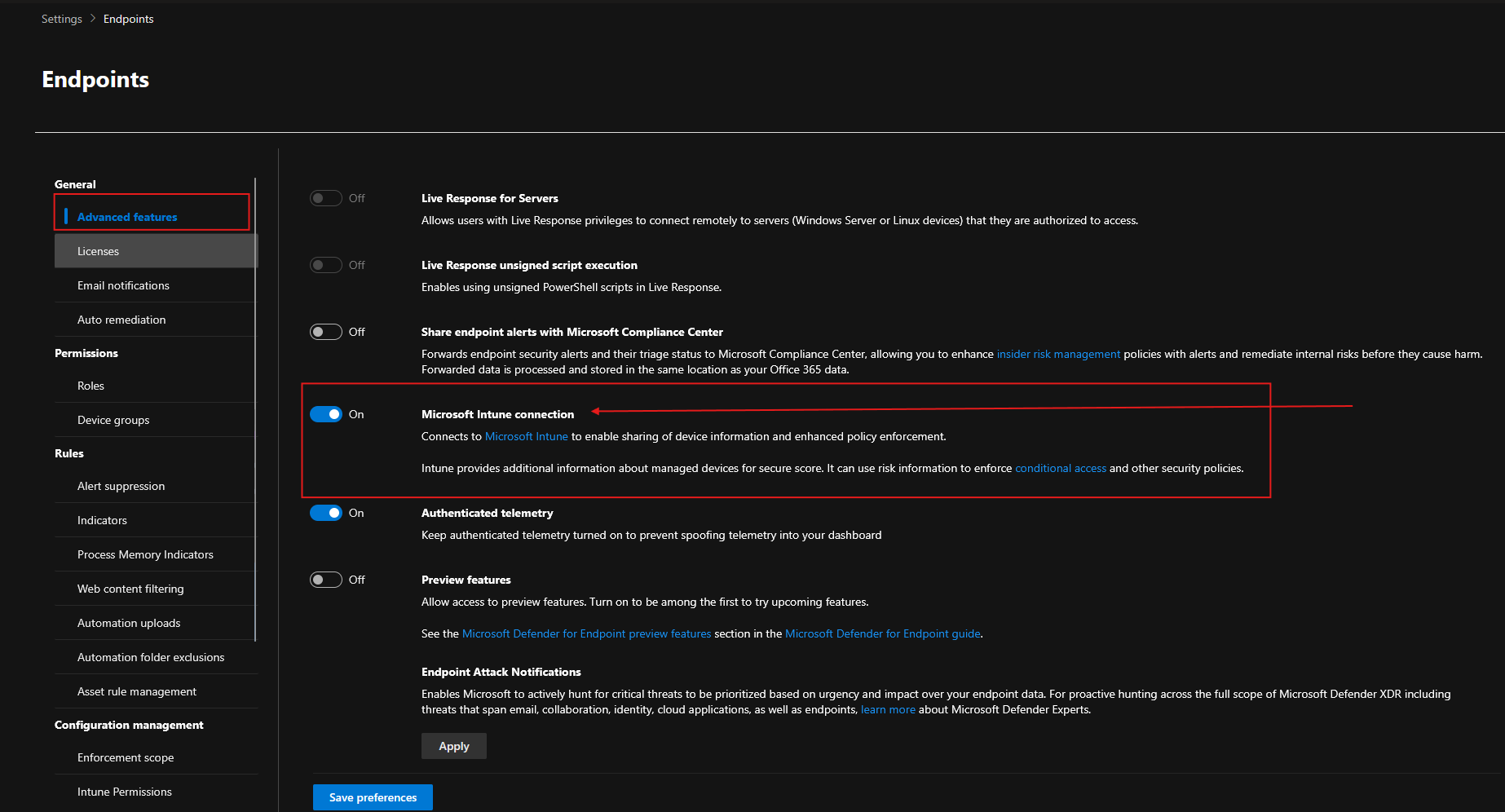This screenshot has width=1505, height=812.
Task: Open Email notifications settings
Action: (123, 285)
